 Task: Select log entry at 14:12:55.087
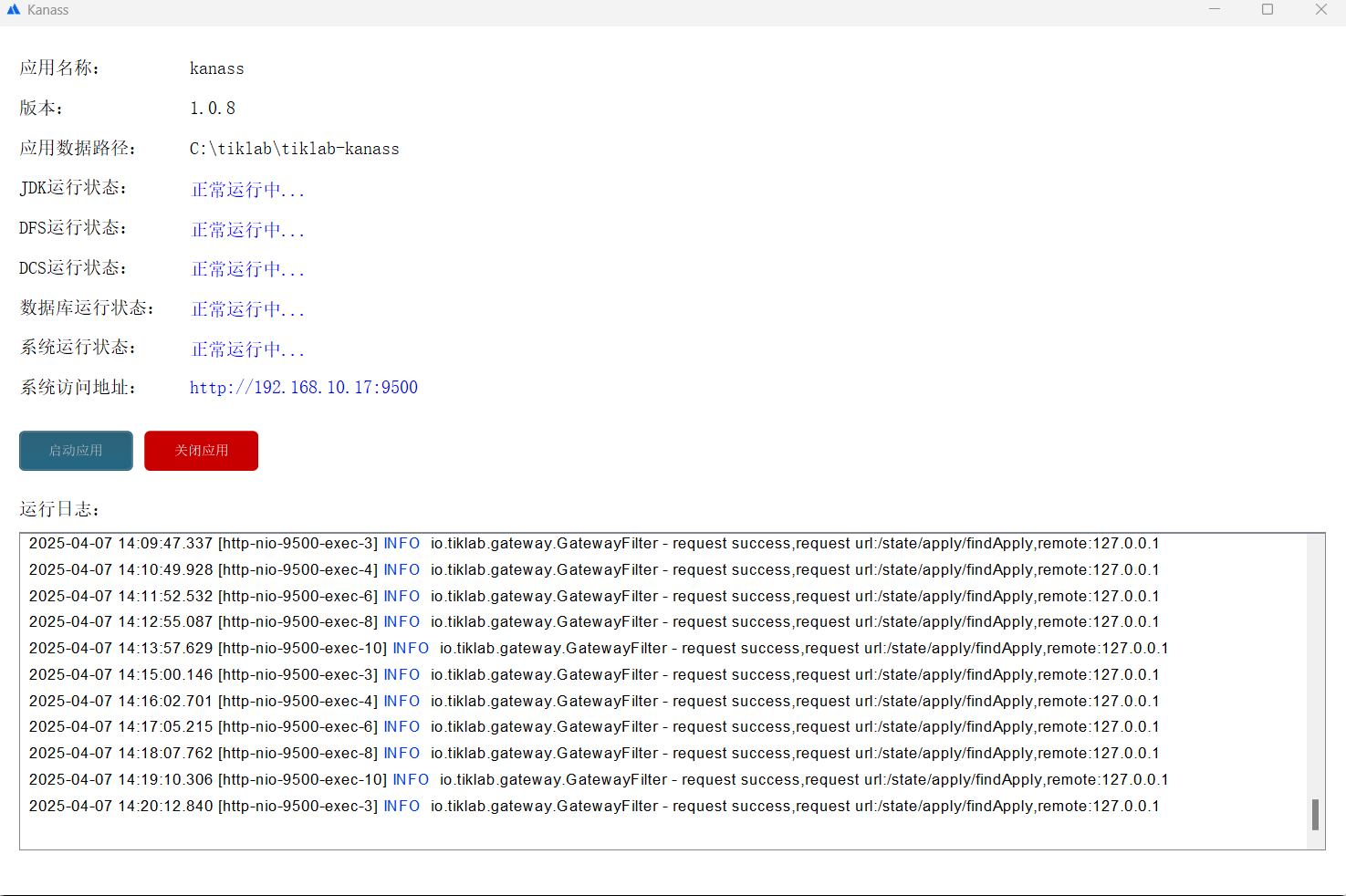(594, 622)
